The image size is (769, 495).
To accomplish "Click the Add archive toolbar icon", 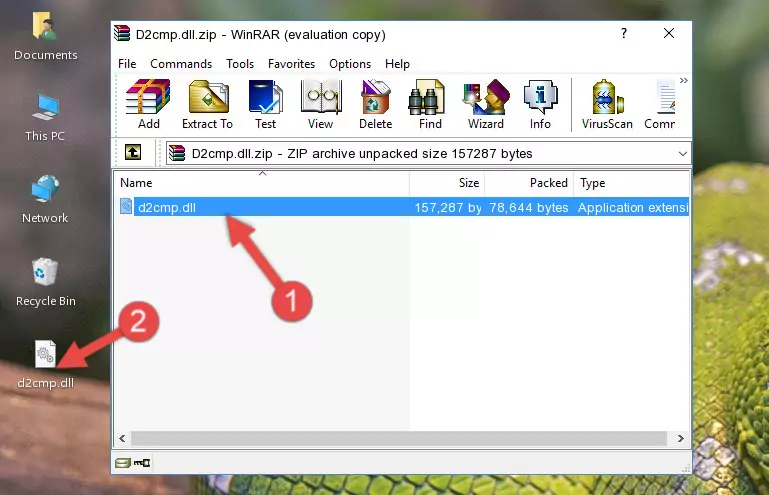I will (148, 104).
